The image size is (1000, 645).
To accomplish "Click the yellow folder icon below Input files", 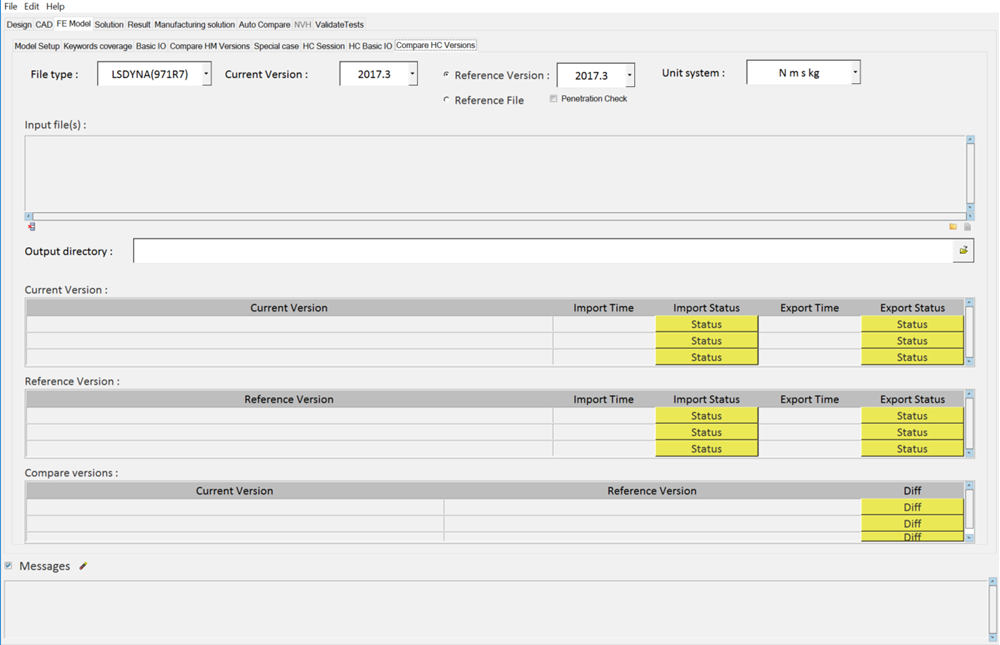I will tap(953, 227).
